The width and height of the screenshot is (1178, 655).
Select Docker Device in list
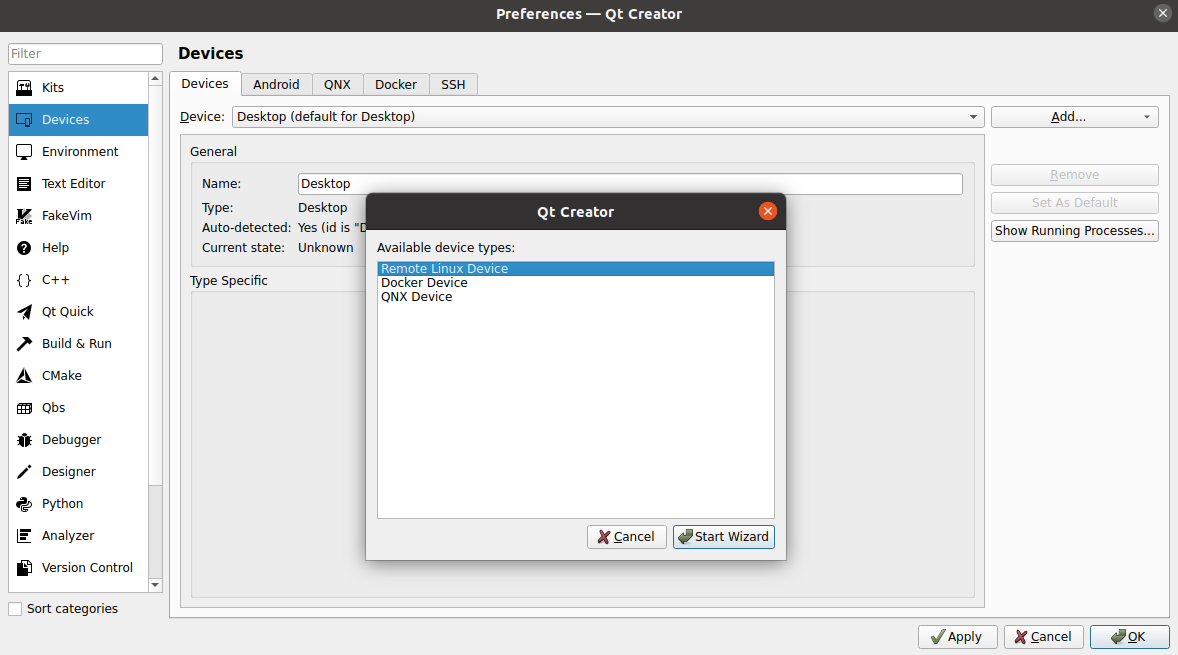coord(424,283)
